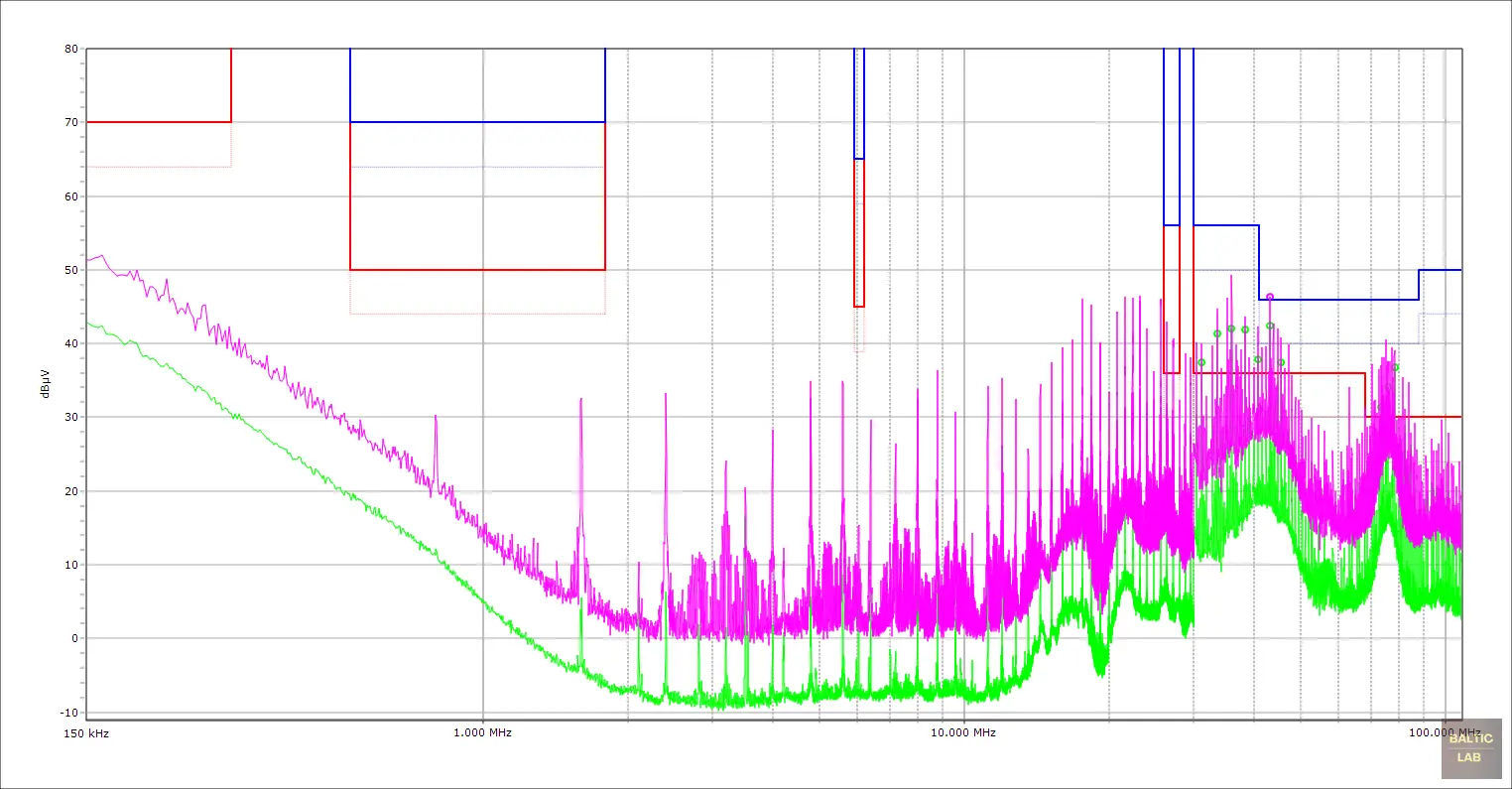Screen dimensions: 1512x789
Task: Click the 30 label on y-axis
Action: pos(71,418)
